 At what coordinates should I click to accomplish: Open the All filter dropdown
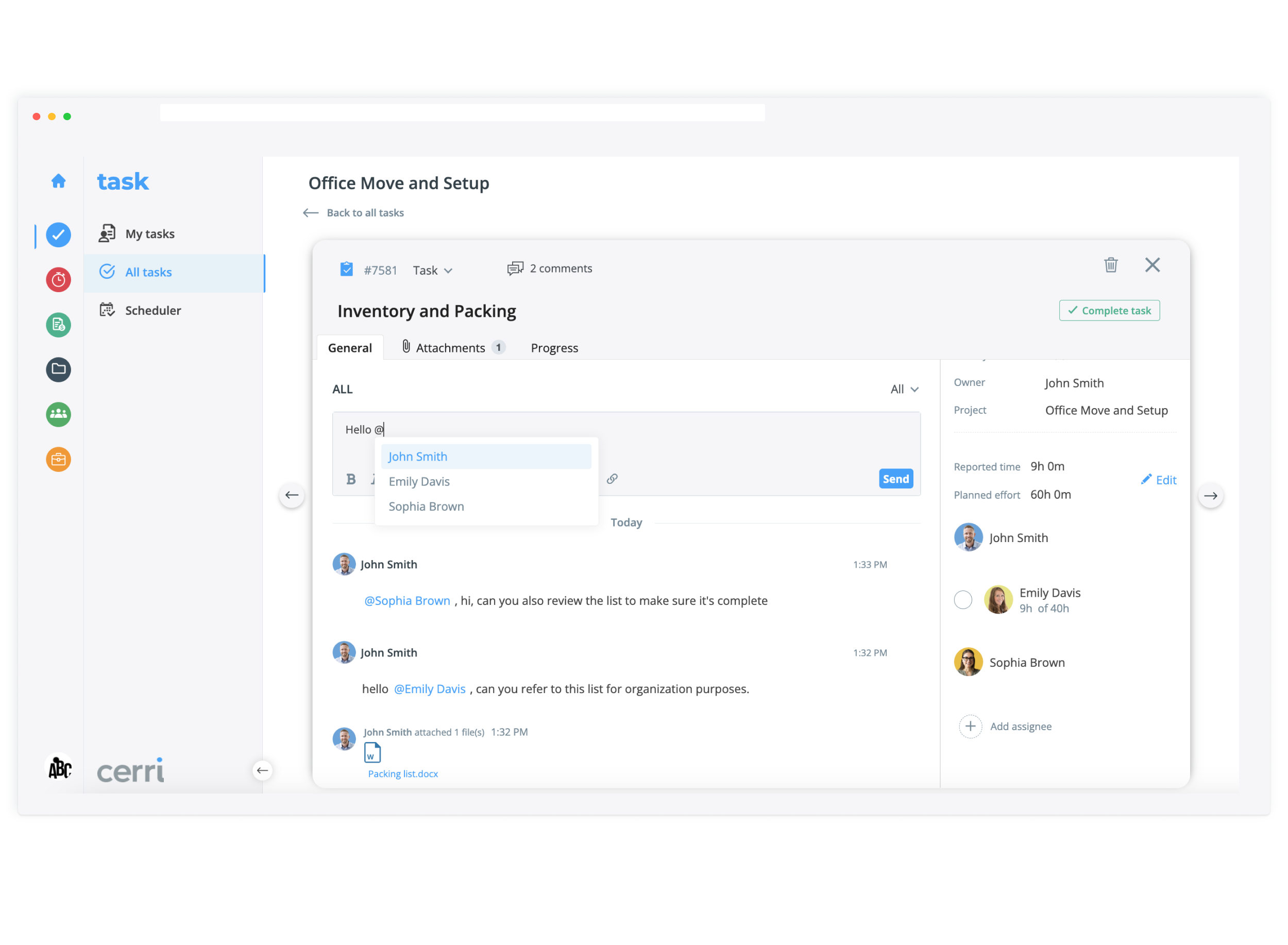[904, 389]
